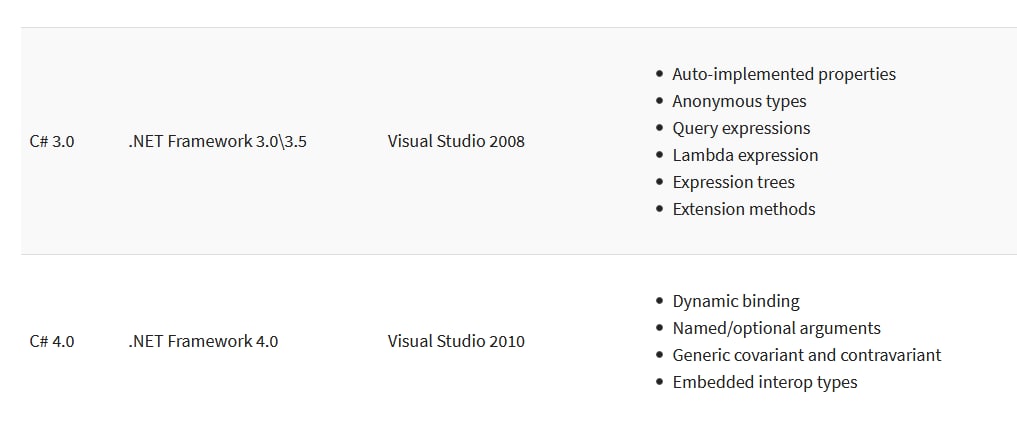Click the C# 3.0 version cell
Image resolution: width=1017 pixels, height=424 pixels.
[x=52, y=141]
